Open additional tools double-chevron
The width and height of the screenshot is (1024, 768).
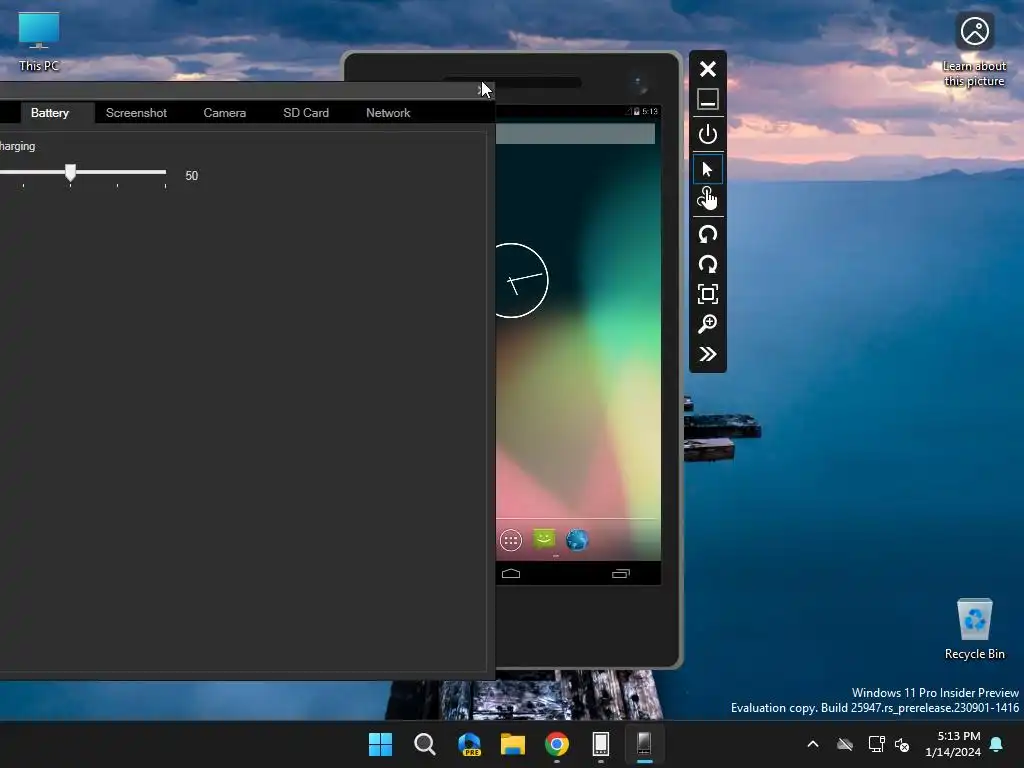[708, 354]
